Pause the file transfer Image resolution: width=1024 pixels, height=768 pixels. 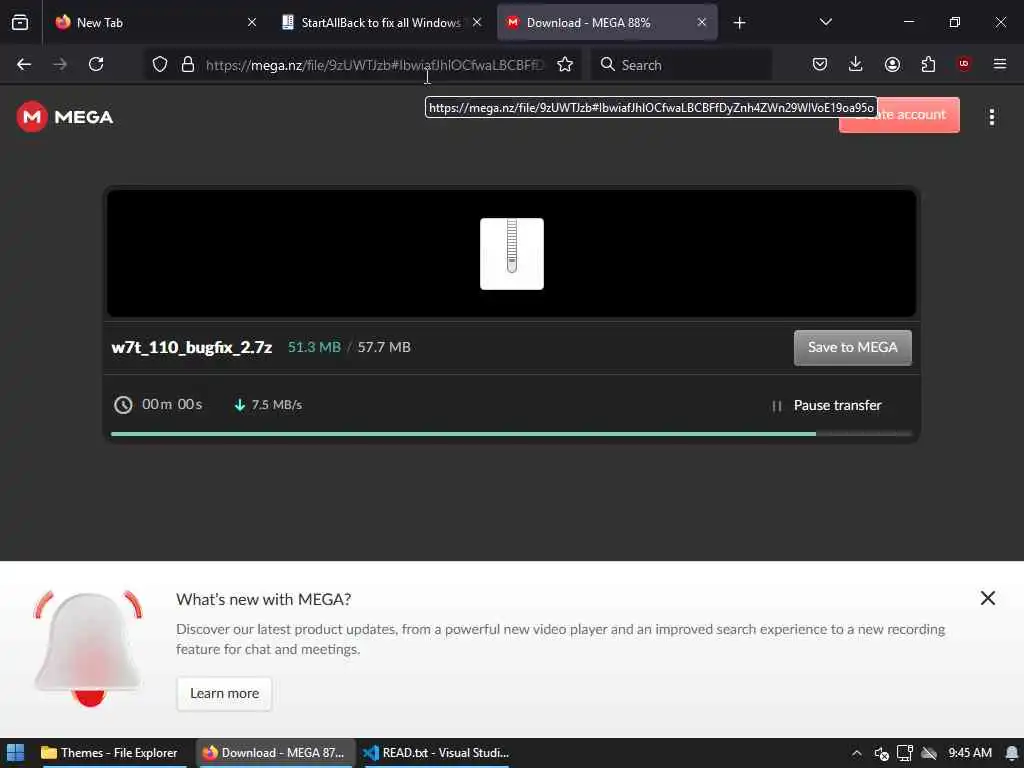point(826,406)
